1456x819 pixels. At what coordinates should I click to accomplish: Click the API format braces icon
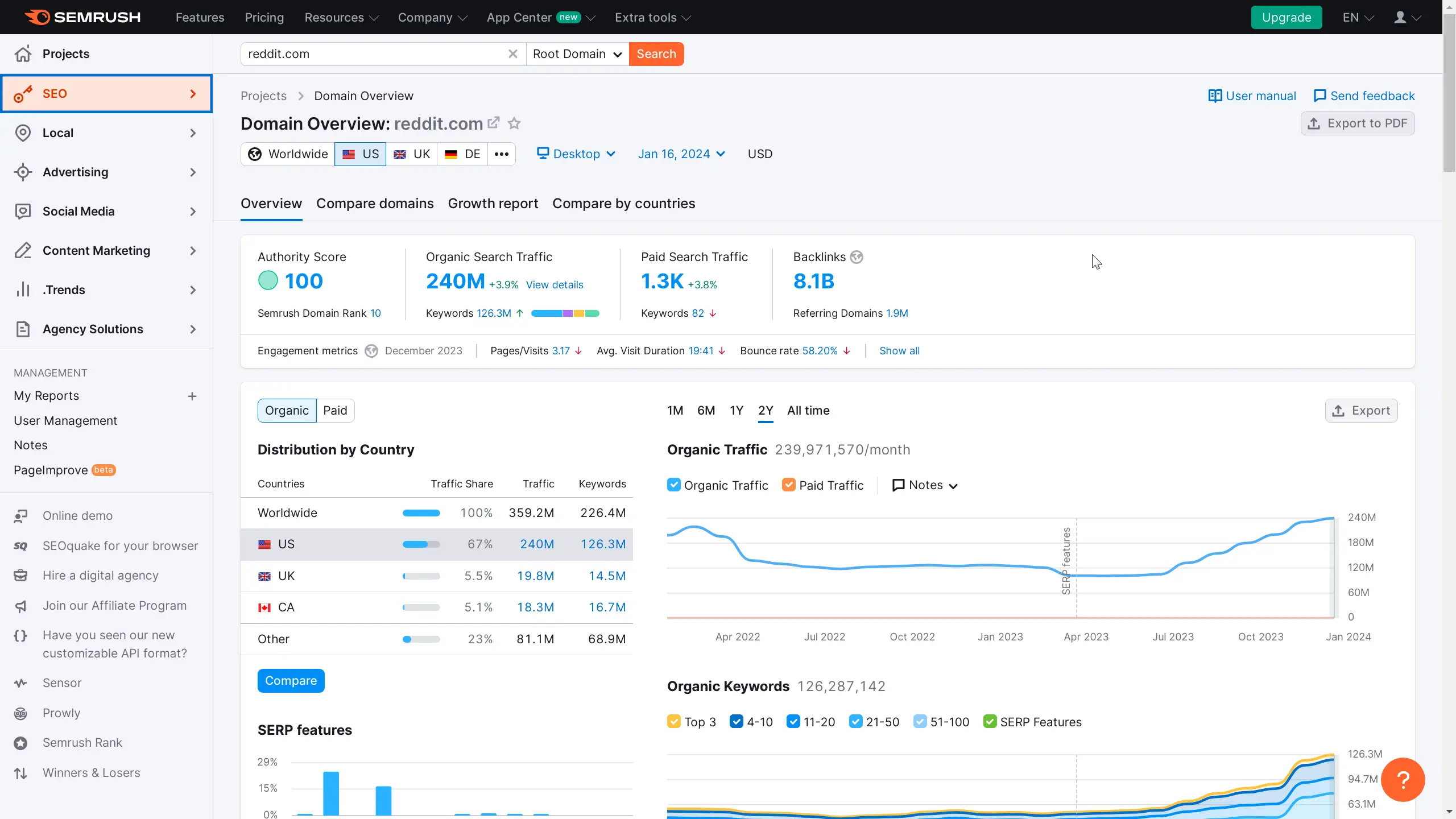[x=20, y=635]
